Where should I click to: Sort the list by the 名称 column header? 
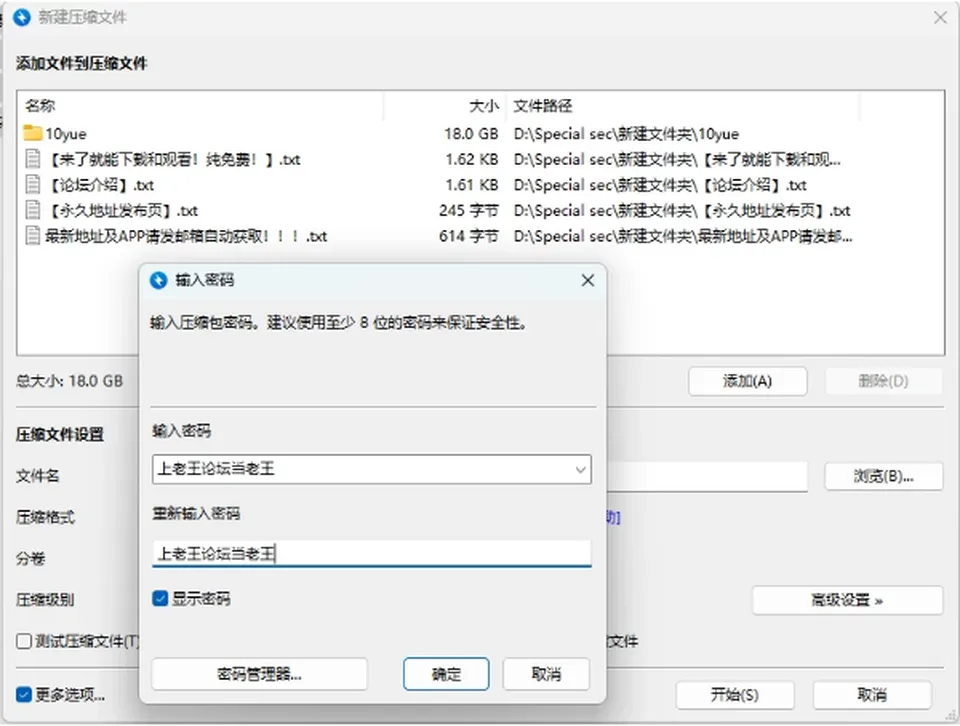(40, 106)
